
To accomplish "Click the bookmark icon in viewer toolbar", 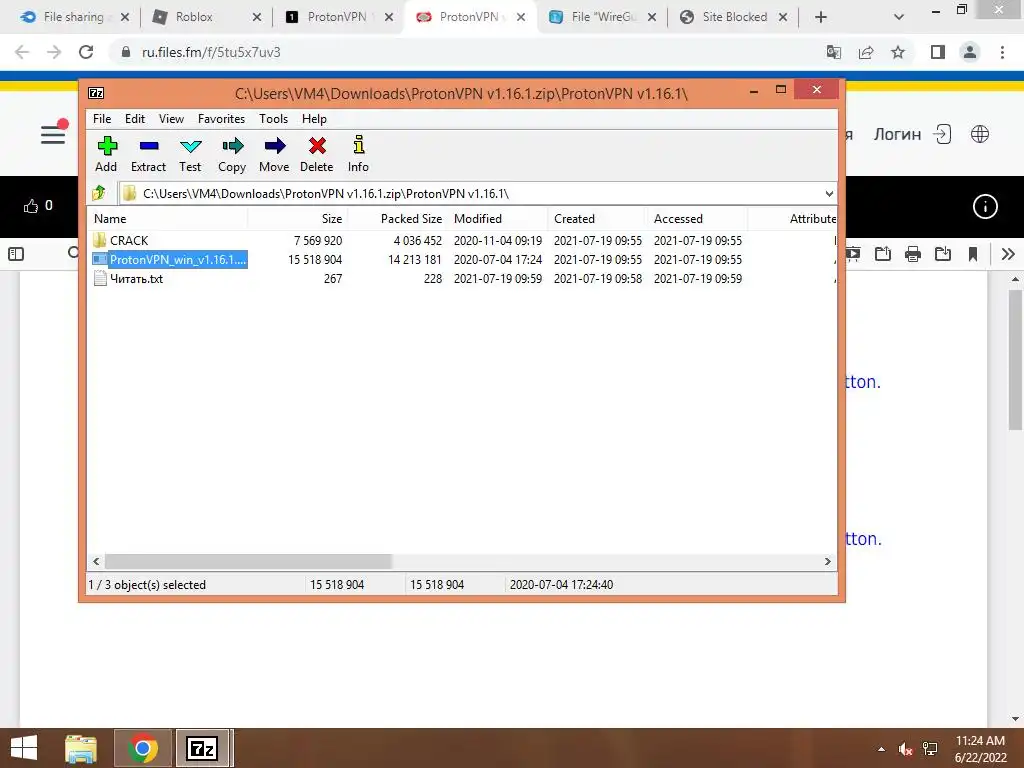I will 972,254.
